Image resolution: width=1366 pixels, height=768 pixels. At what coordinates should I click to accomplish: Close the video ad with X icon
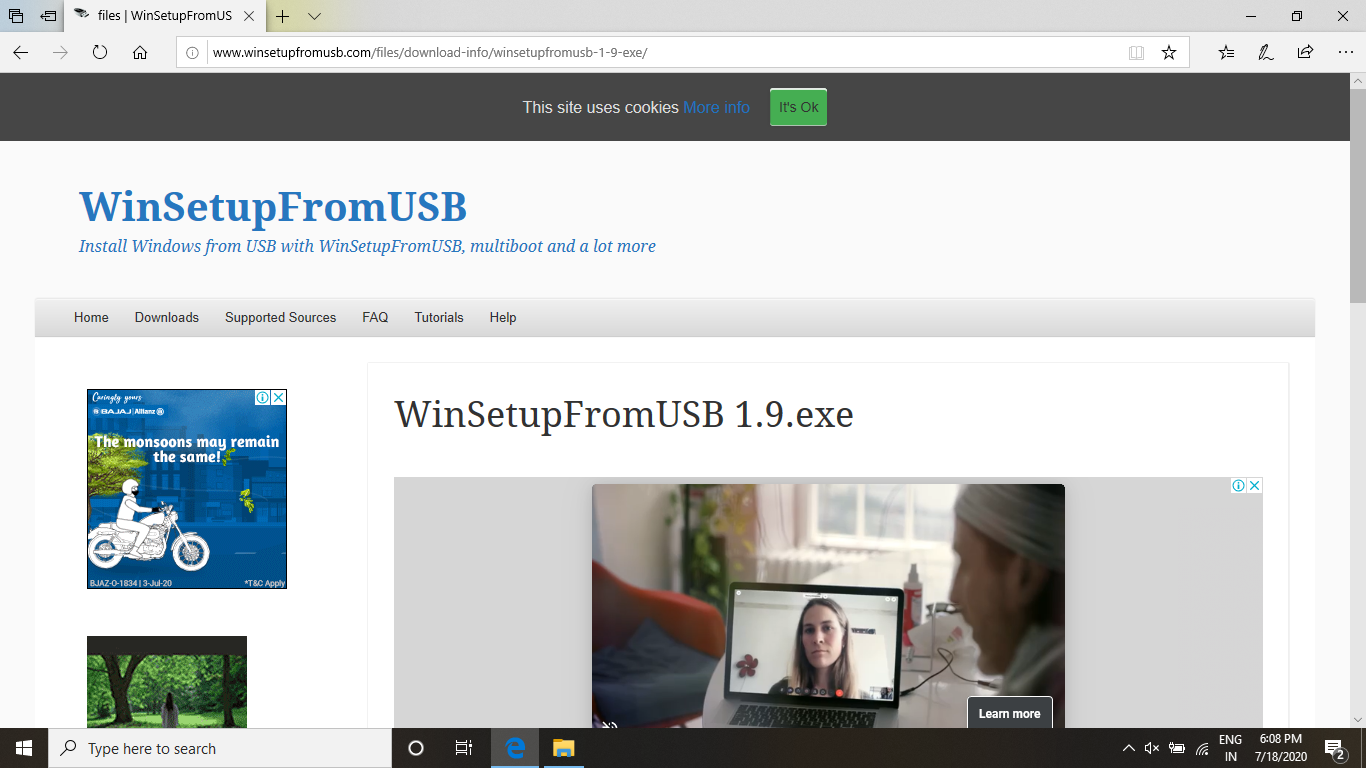pos(1255,485)
